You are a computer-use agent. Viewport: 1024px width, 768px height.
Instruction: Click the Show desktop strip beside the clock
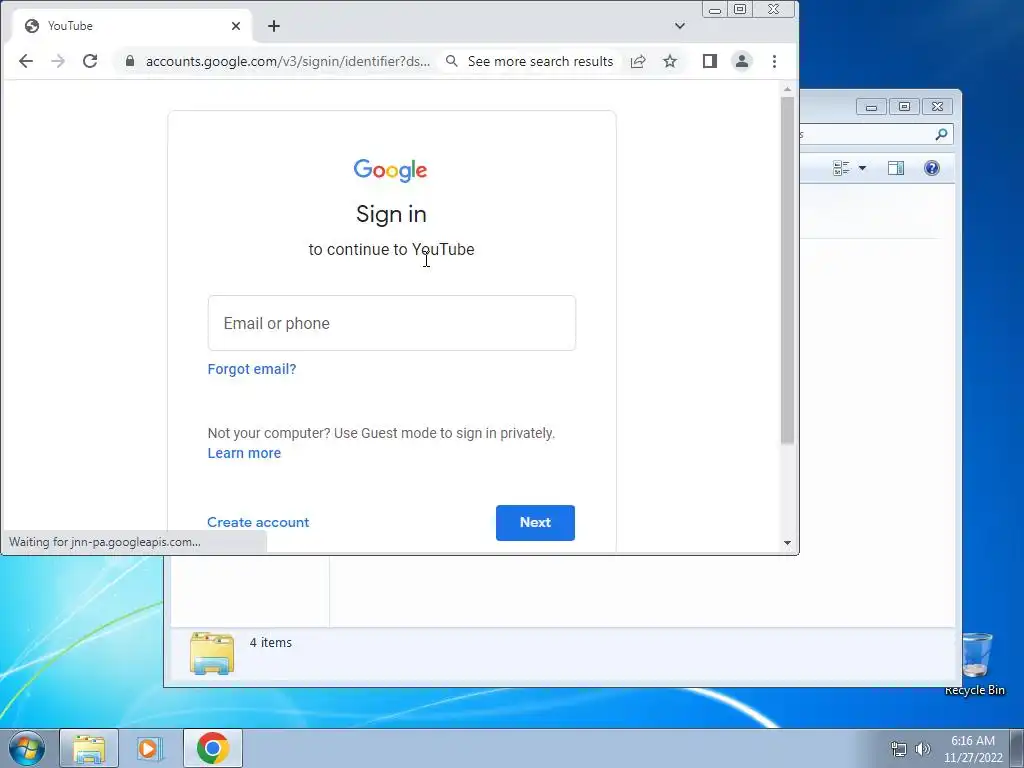tap(1017, 749)
